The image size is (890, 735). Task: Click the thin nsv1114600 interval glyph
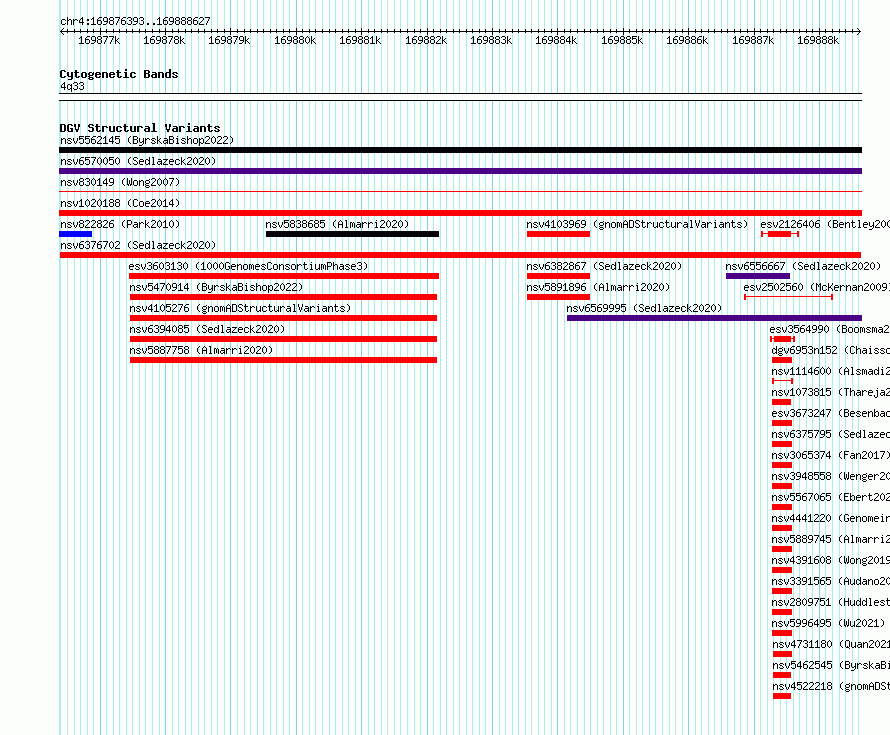(x=782, y=381)
